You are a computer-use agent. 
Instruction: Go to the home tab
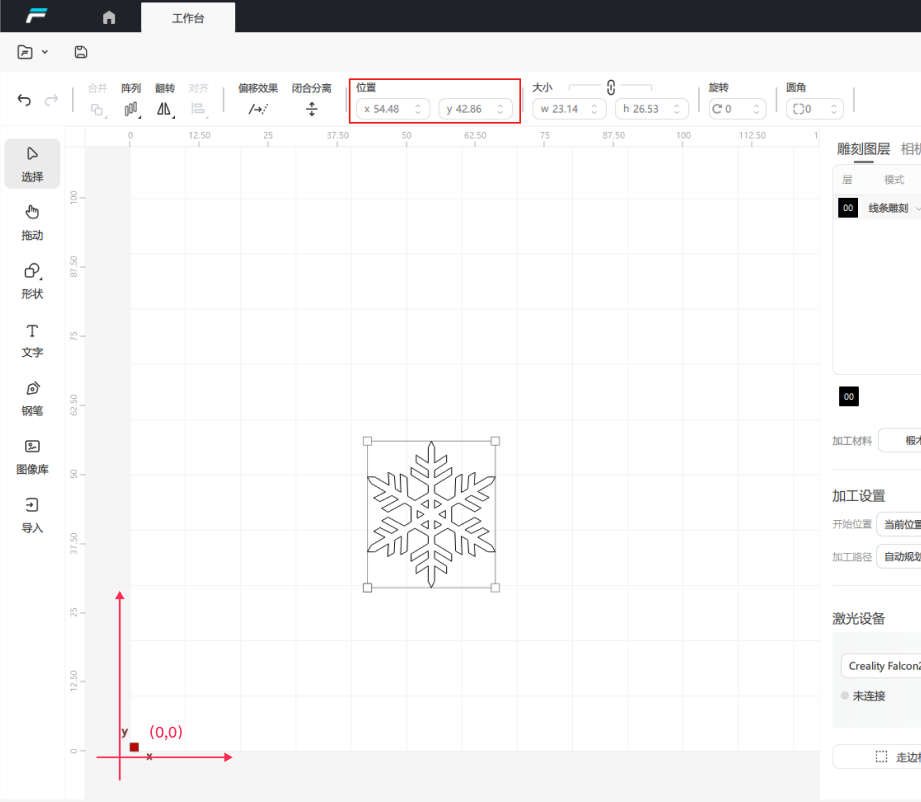(x=109, y=18)
